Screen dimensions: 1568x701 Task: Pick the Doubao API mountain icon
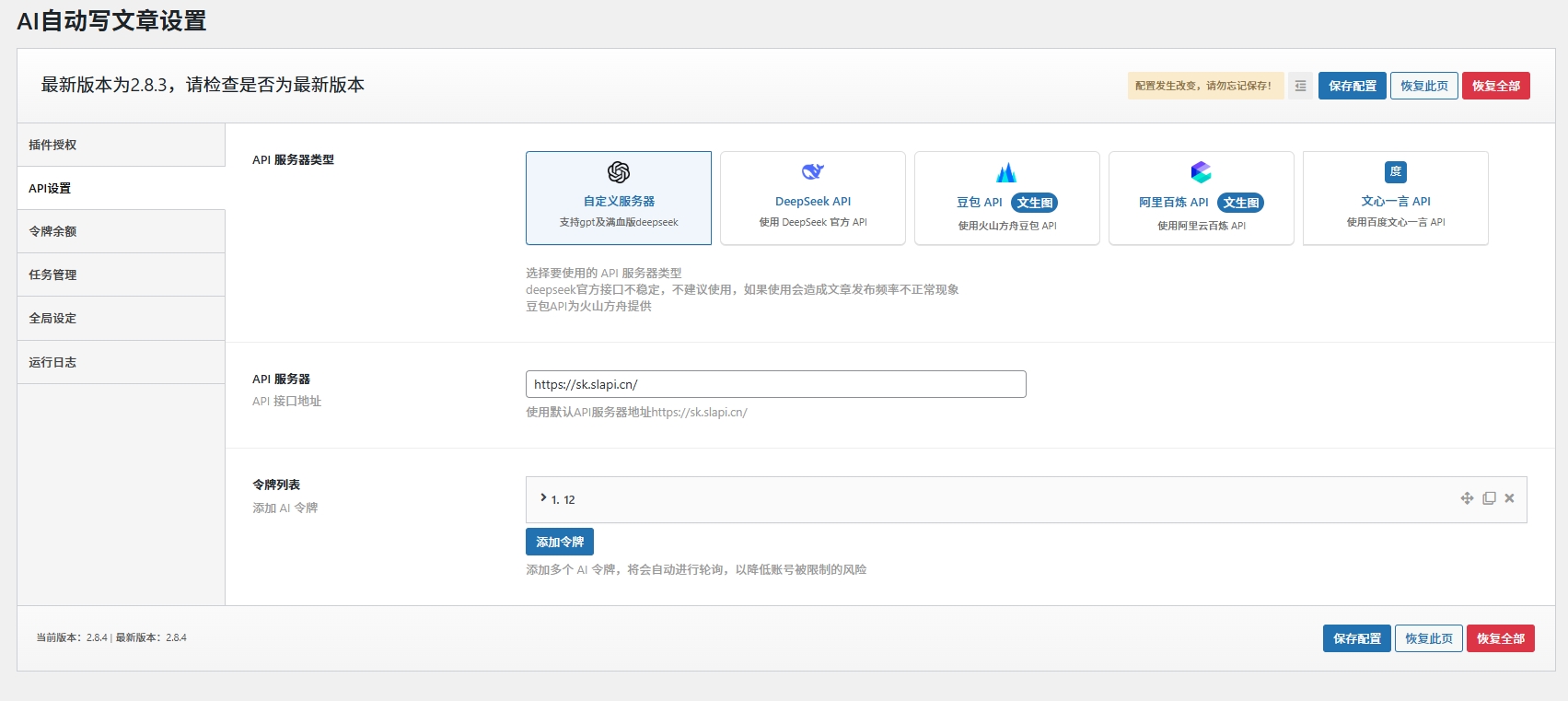pos(1006,172)
